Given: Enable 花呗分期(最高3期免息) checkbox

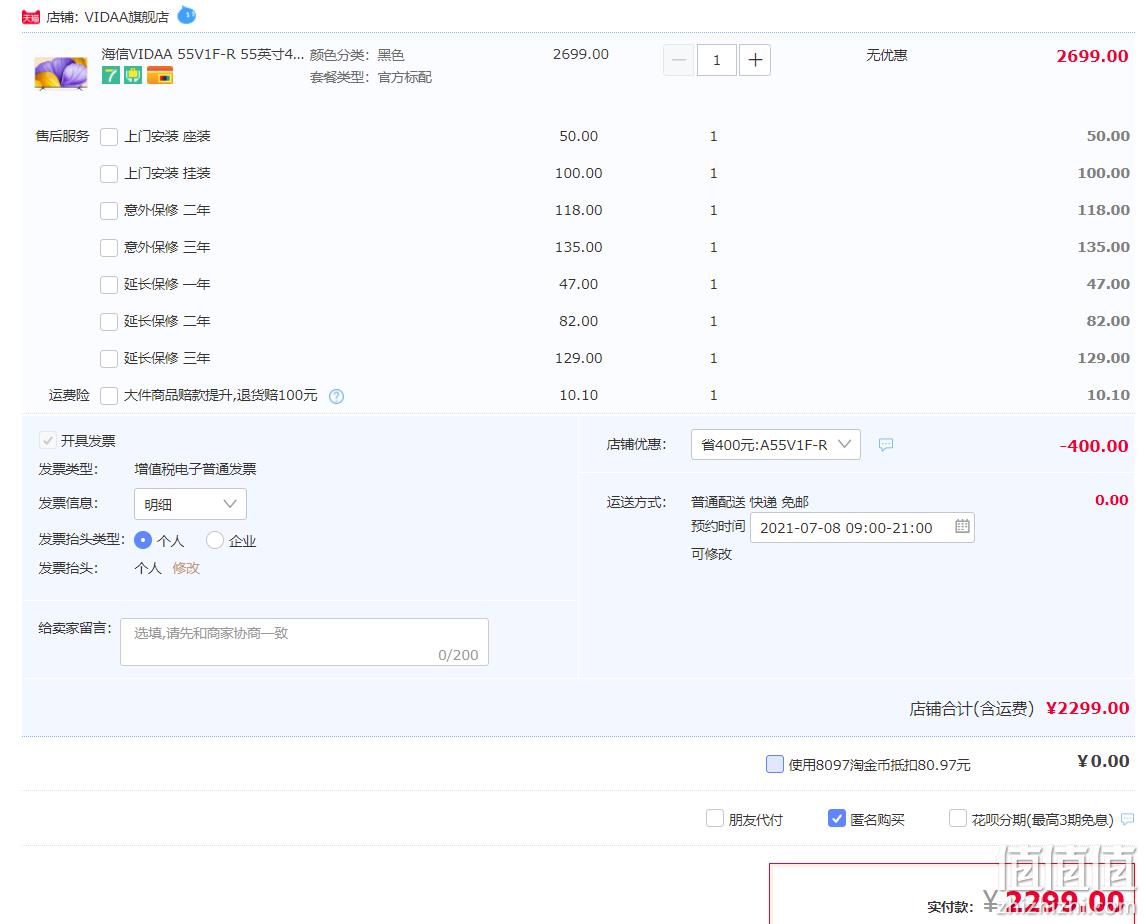Looking at the screenshot, I should click(957, 819).
